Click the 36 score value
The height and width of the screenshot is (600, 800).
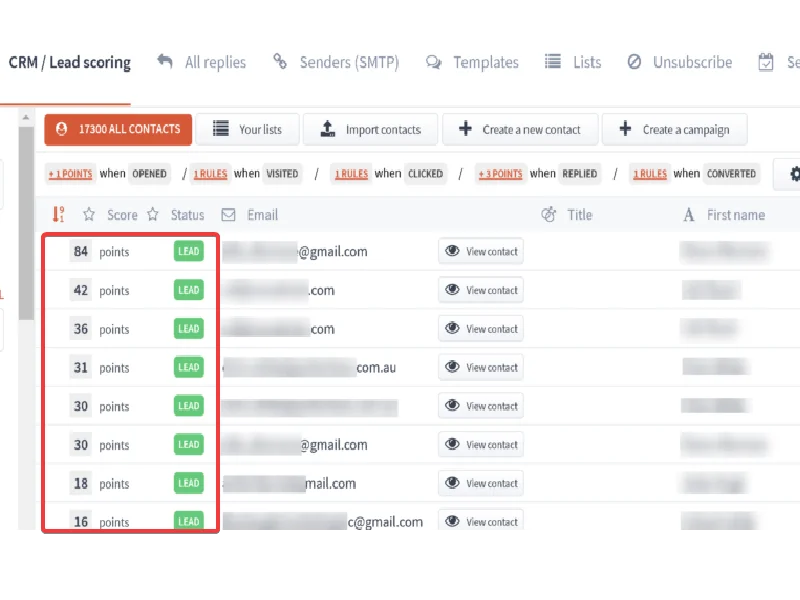81,329
